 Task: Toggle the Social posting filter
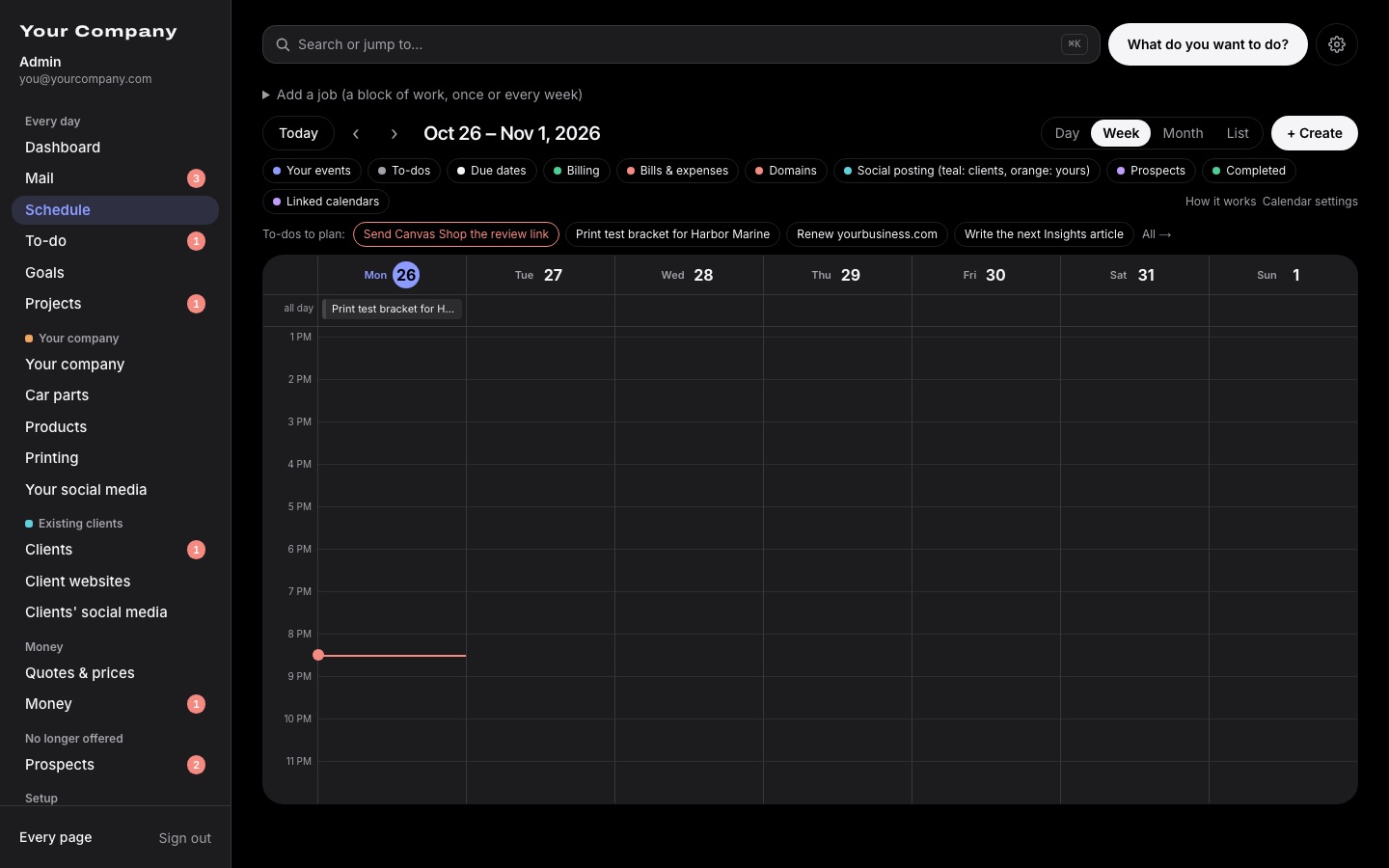click(x=967, y=171)
